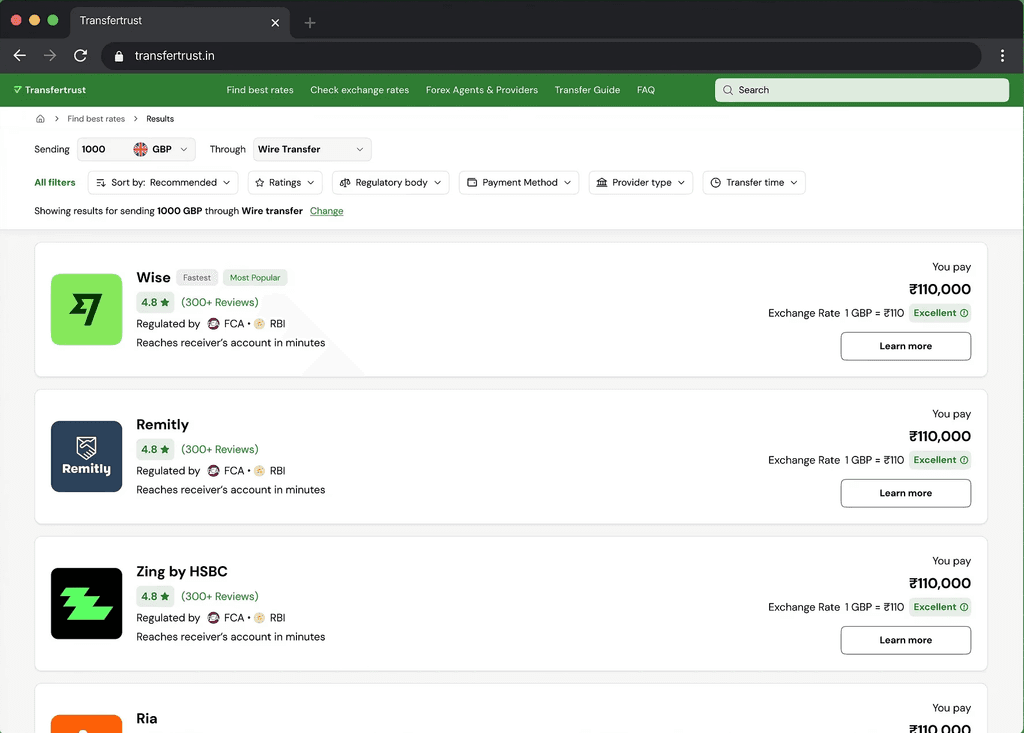1024x733 pixels.
Task: Expand the Regulatory body filter
Action: pos(391,183)
